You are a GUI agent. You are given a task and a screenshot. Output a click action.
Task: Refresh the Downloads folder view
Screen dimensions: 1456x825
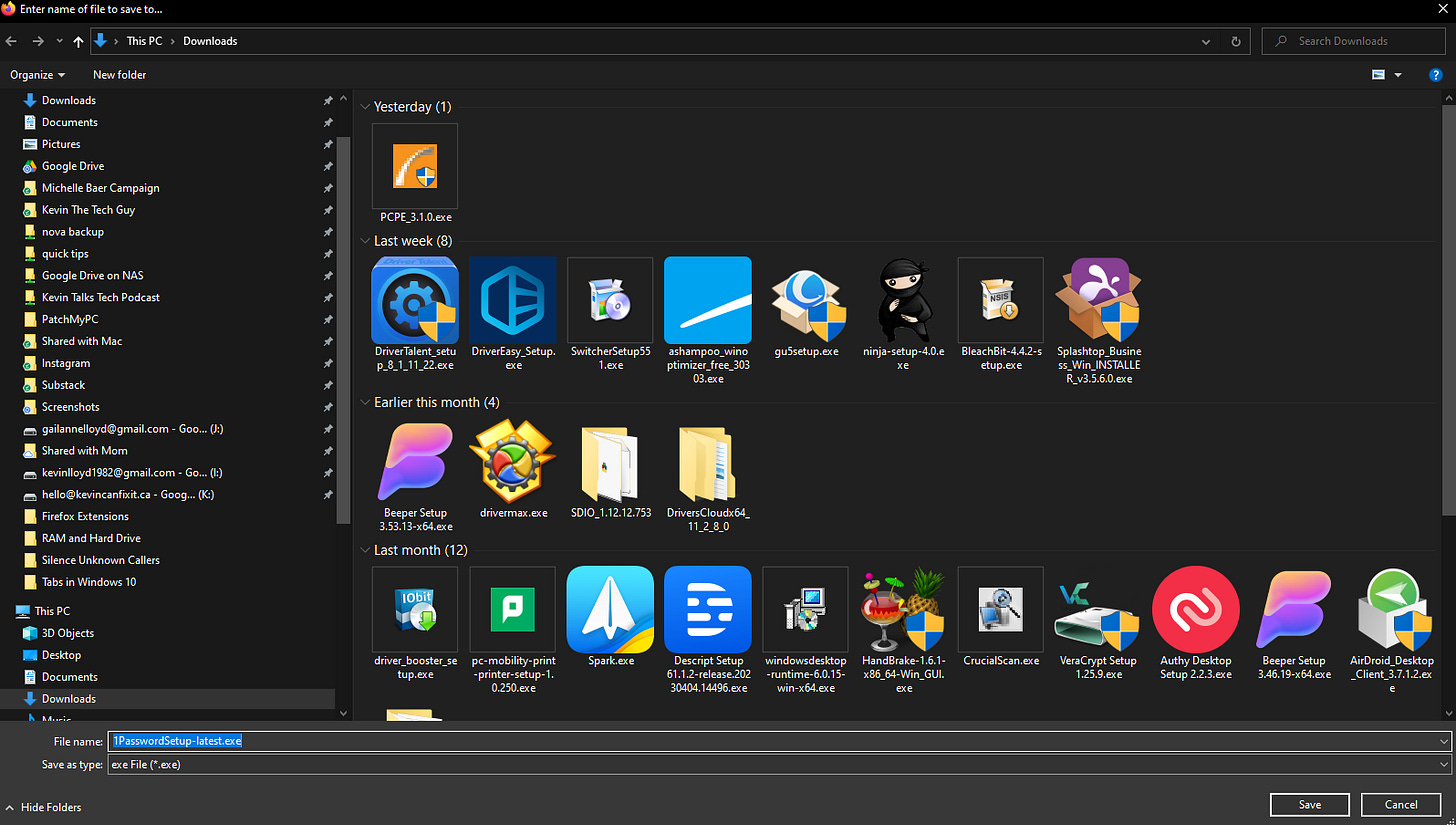click(1236, 41)
